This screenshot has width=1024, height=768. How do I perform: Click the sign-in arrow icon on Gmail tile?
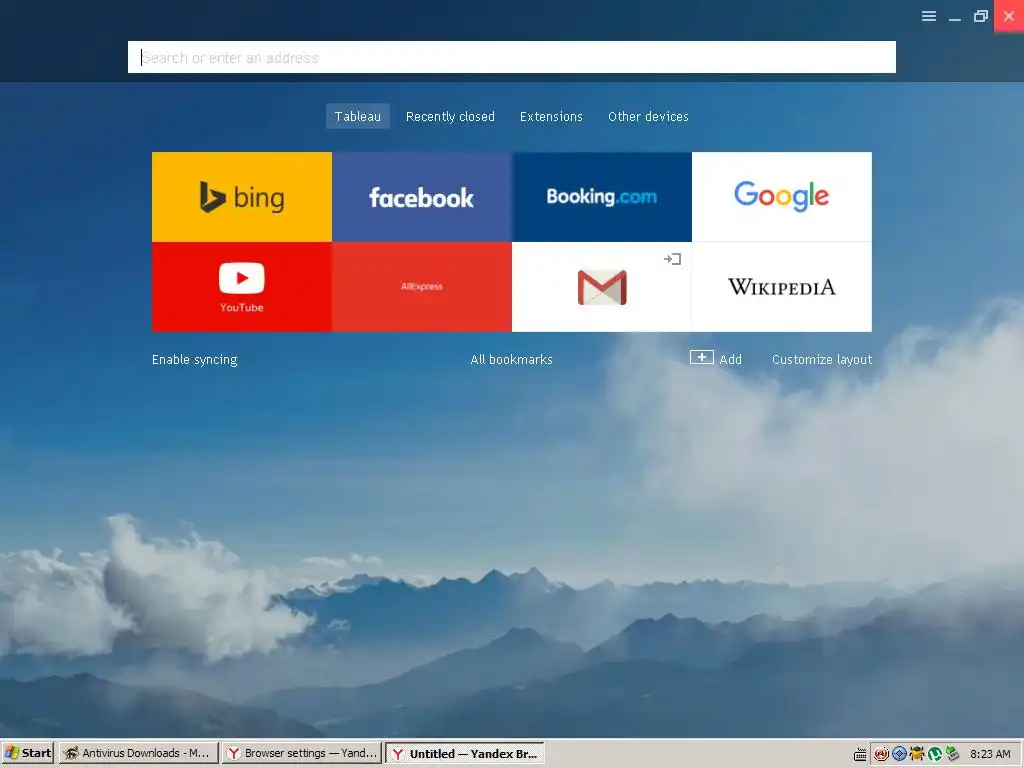click(673, 259)
